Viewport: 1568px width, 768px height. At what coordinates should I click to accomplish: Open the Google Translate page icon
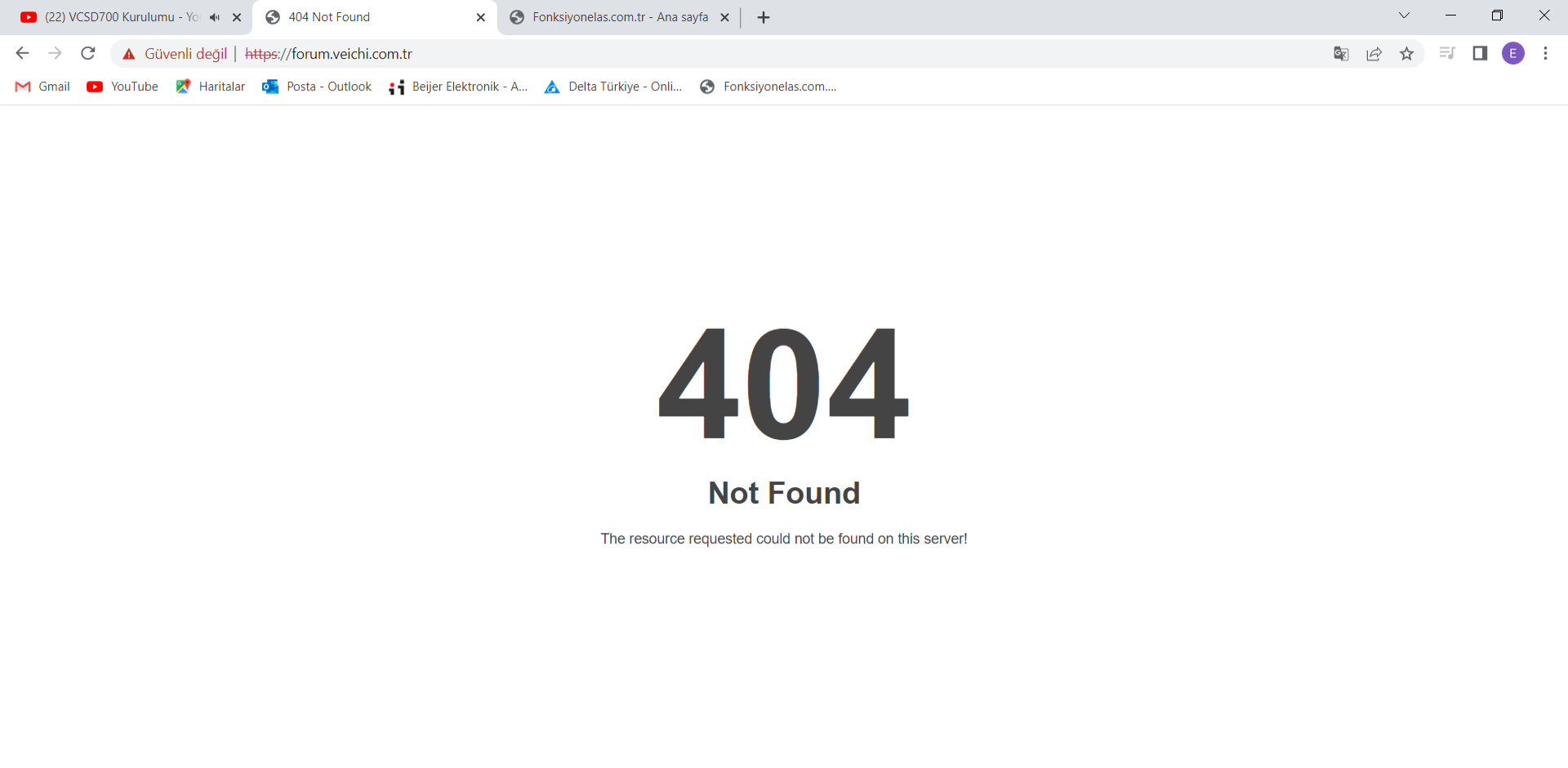coord(1341,54)
